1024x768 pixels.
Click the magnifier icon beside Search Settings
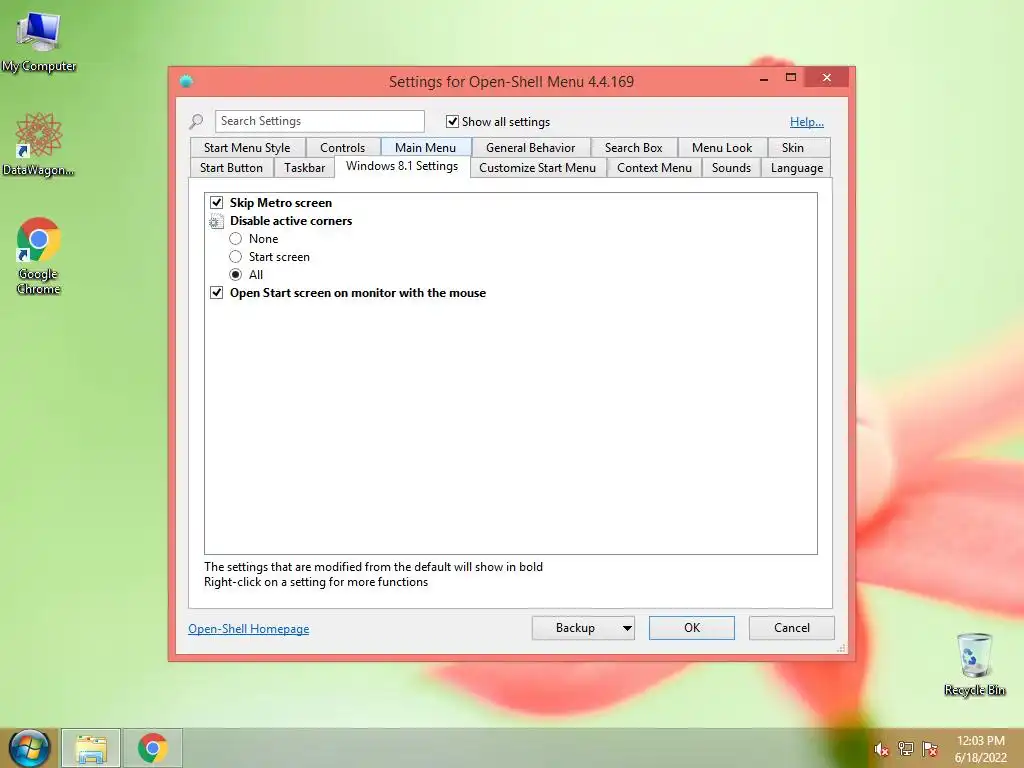(x=196, y=121)
